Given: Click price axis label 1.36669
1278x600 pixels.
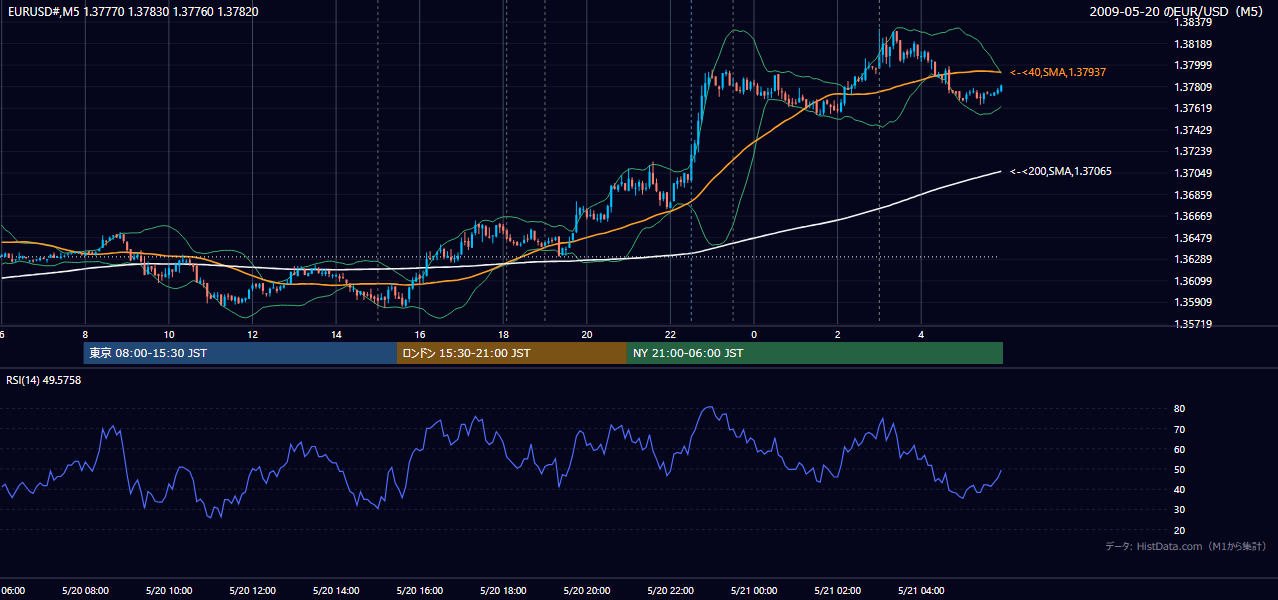Looking at the screenshot, I should pyautogui.click(x=1193, y=216).
